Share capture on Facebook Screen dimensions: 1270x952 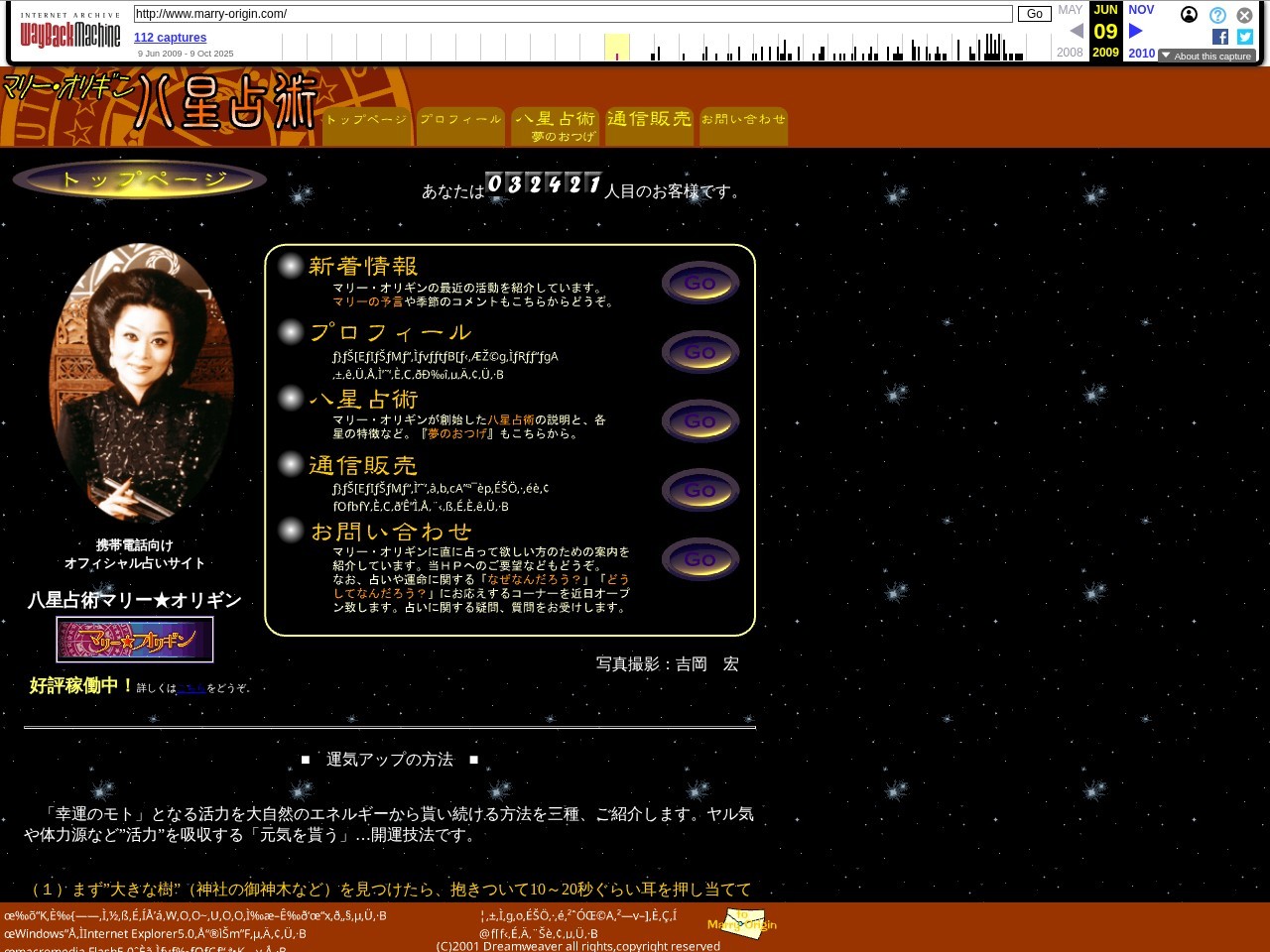pyautogui.click(x=1219, y=37)
